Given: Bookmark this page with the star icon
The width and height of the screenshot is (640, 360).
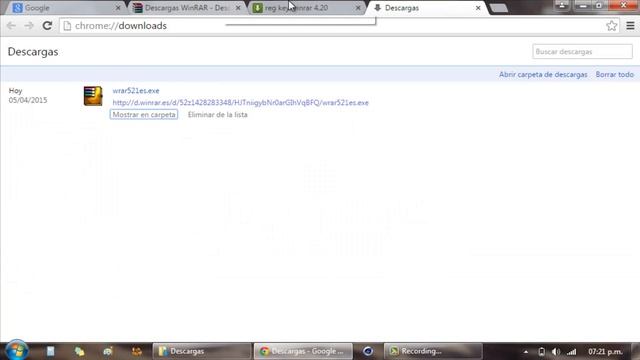Looking at the screenshot, I should [611, 26].
